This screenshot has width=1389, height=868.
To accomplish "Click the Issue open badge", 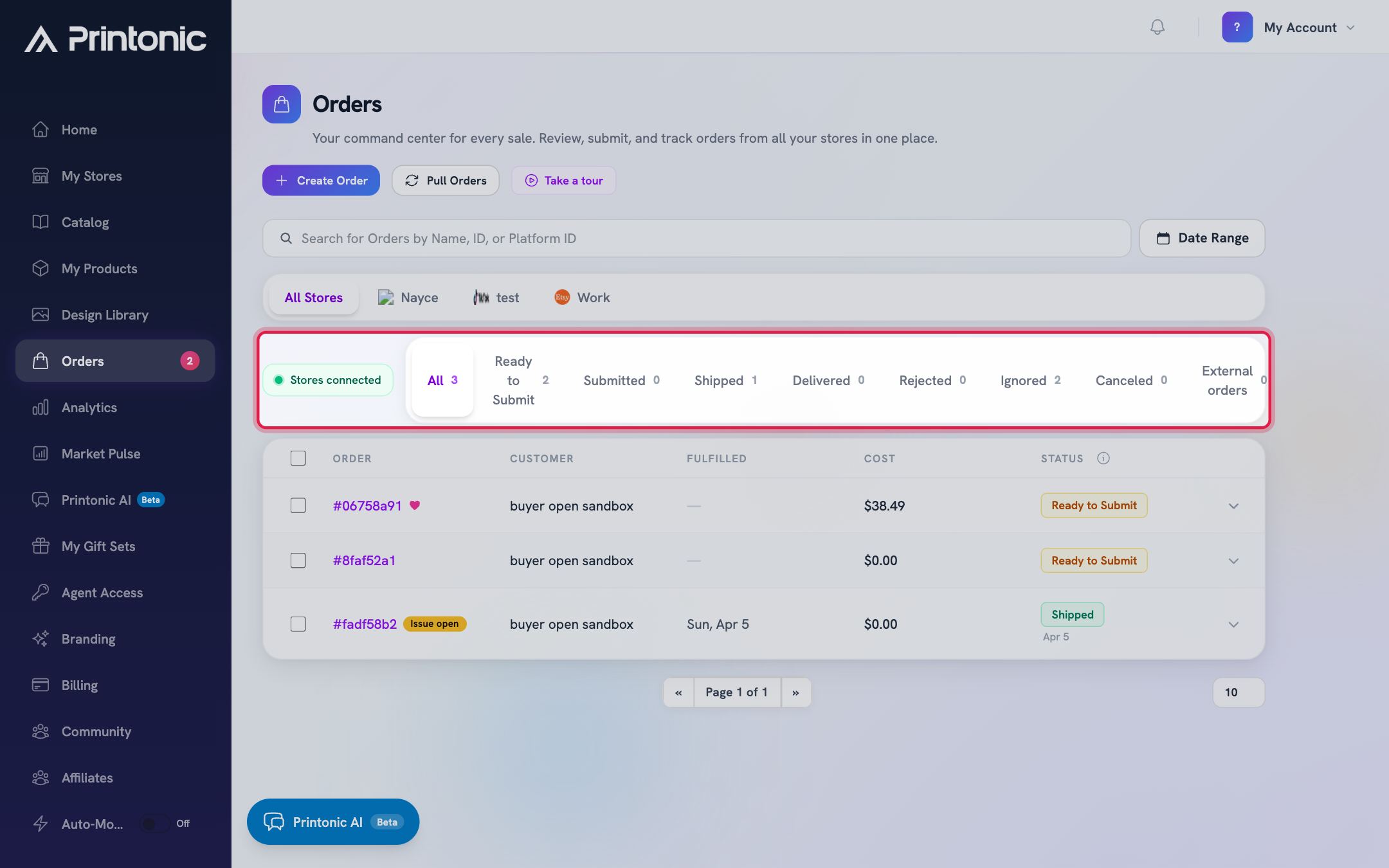I will click(435, 624).
